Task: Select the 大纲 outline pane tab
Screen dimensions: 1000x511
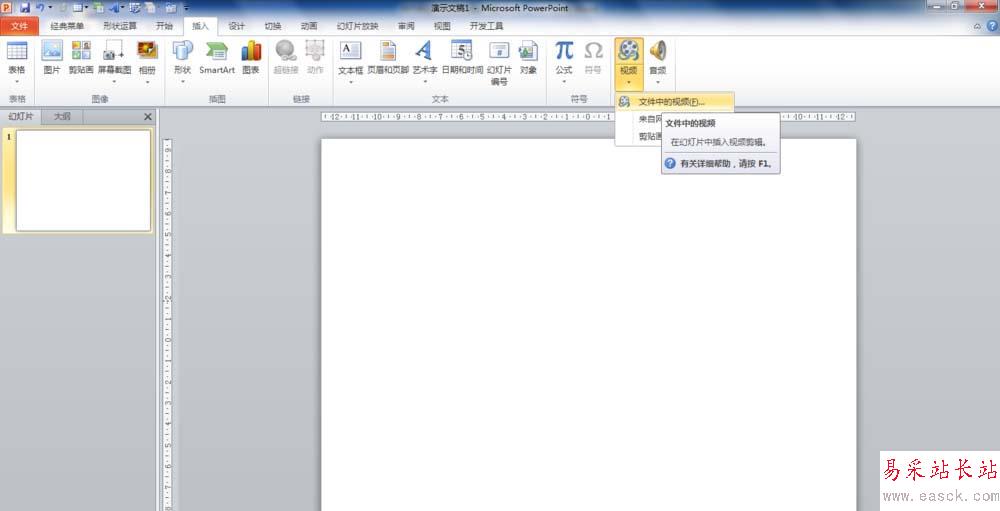Action: pyautogui.click(x=62, y=117)
